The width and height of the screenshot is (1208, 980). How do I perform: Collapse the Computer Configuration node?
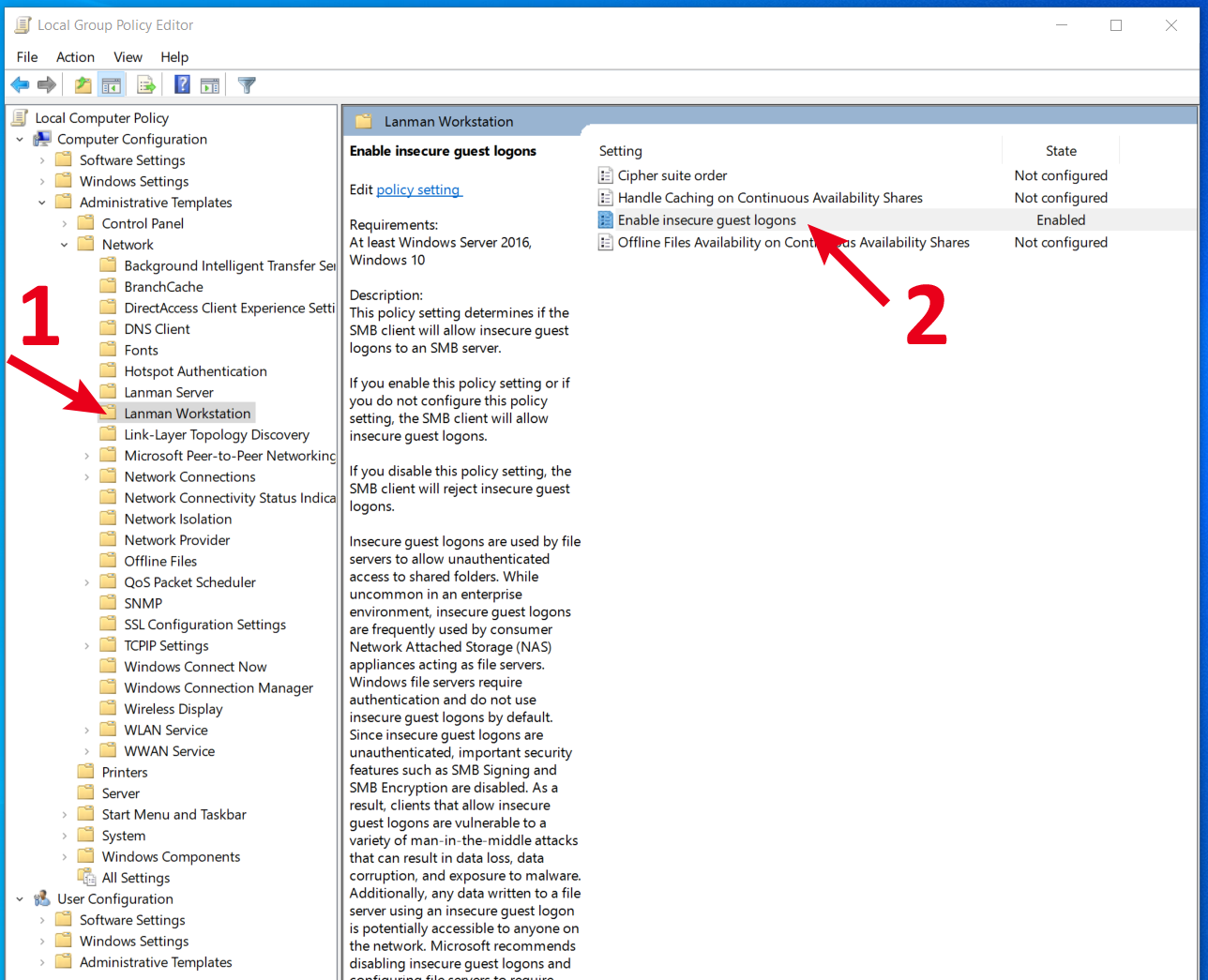[21, 138]
